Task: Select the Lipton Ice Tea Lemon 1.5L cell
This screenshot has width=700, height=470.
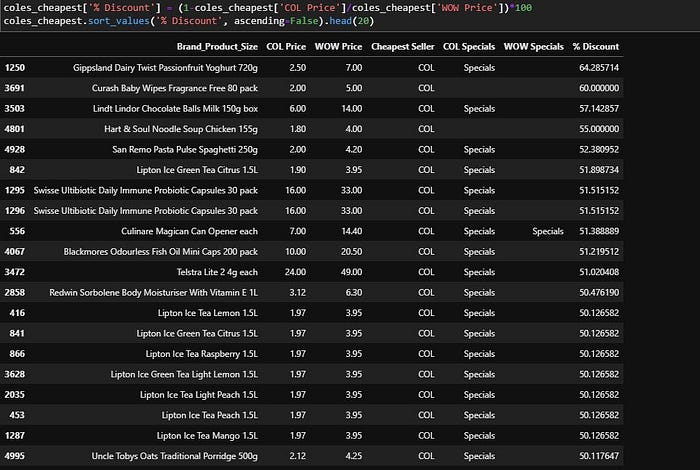Action: click(x=208, y=313)
